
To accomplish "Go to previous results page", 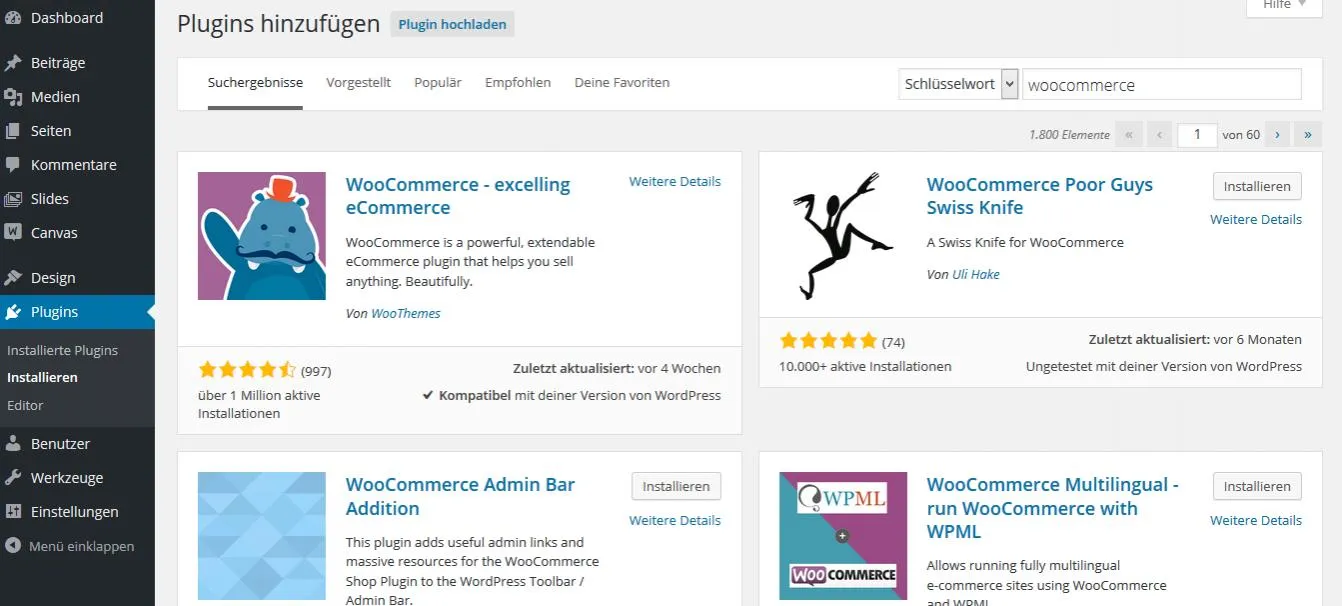I will [1160, 135].
